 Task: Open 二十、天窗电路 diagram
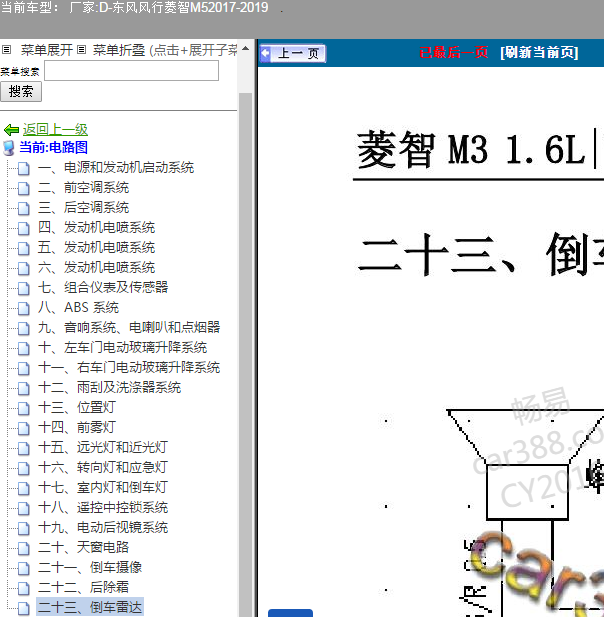point(83,547)
